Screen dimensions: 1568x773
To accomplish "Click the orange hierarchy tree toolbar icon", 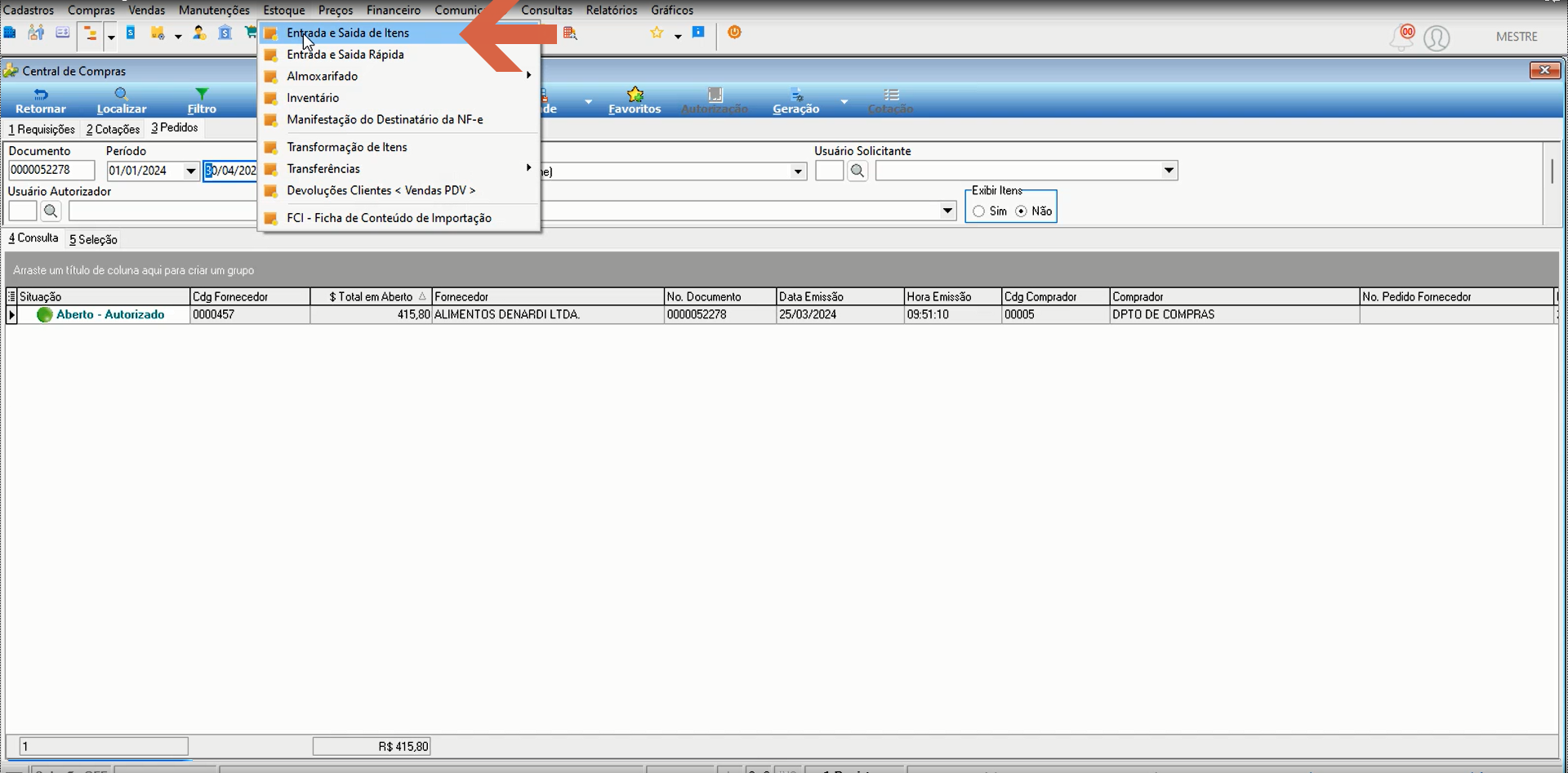I will coord(90,34).
